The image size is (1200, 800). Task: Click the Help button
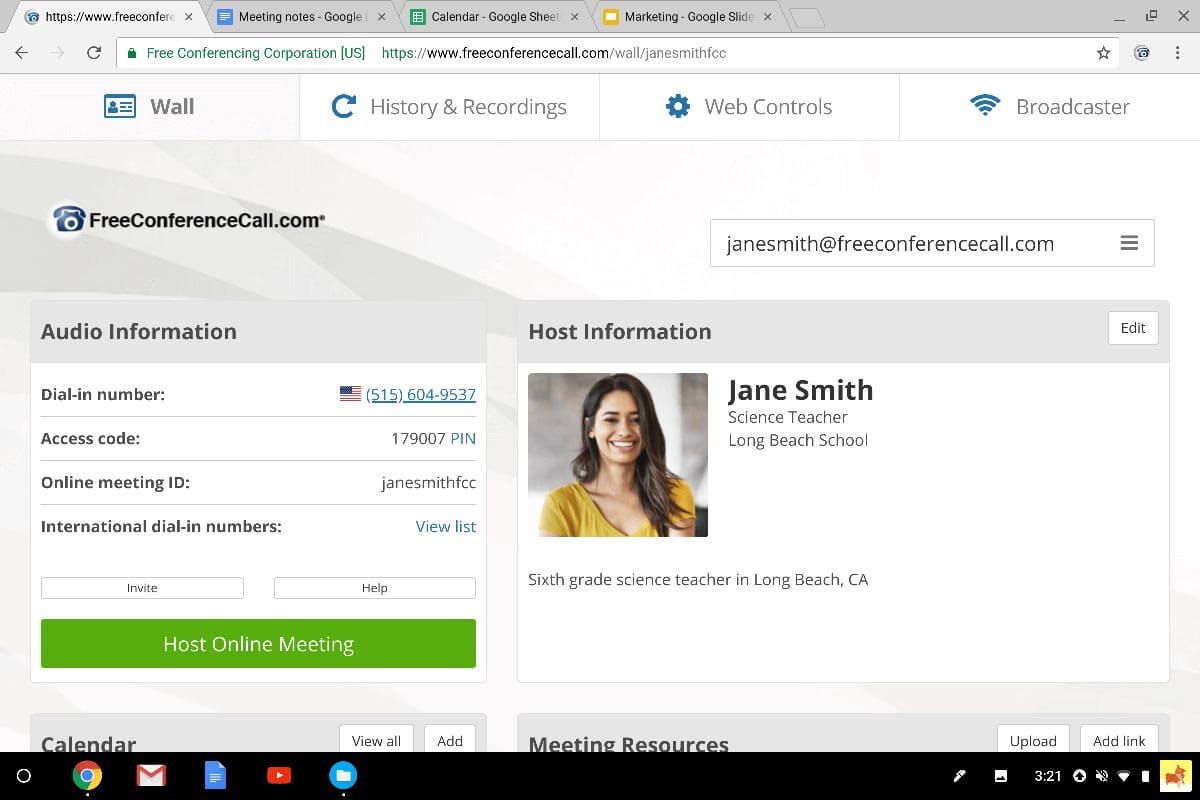pos(375,588)
